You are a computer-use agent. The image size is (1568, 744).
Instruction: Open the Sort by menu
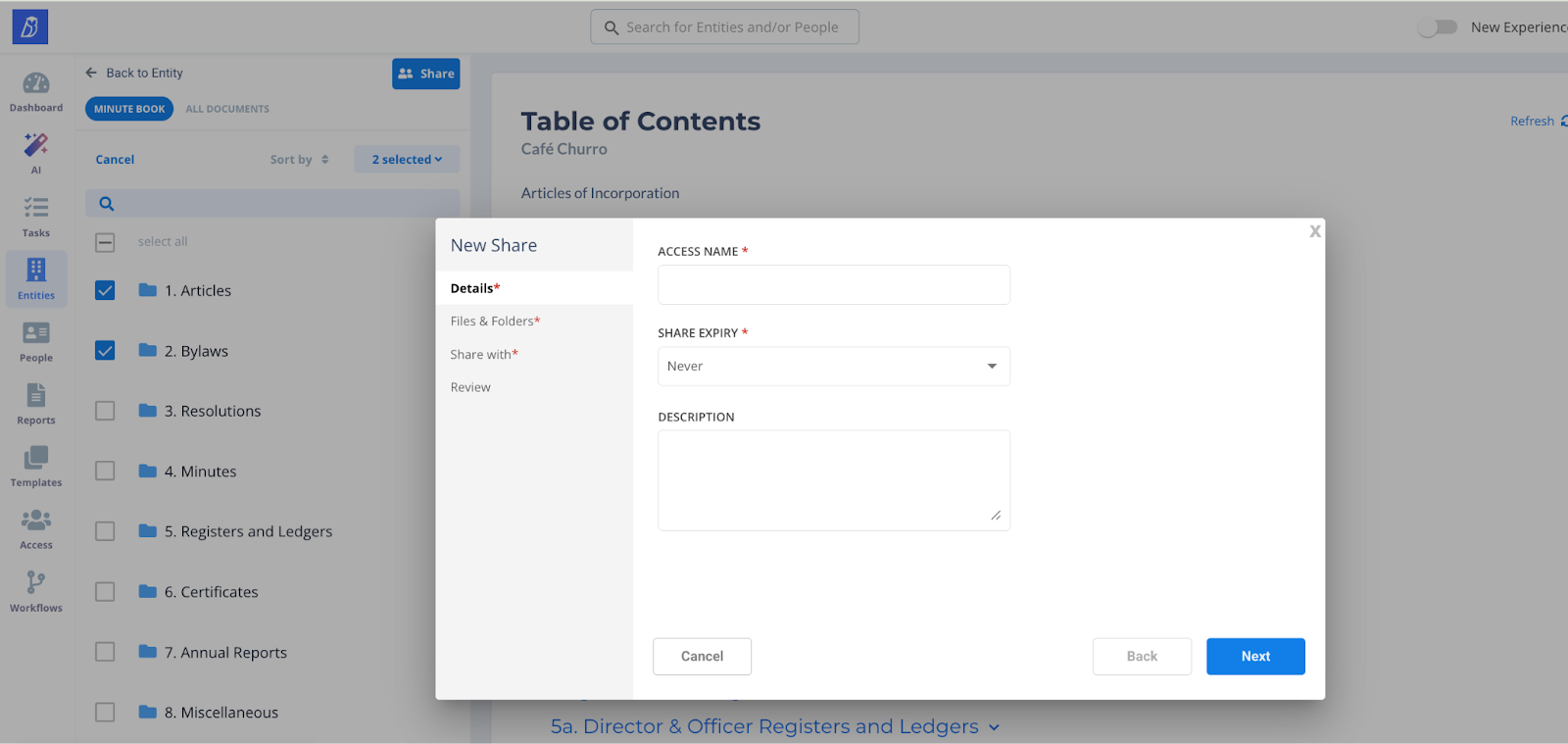tap(299, 160)
